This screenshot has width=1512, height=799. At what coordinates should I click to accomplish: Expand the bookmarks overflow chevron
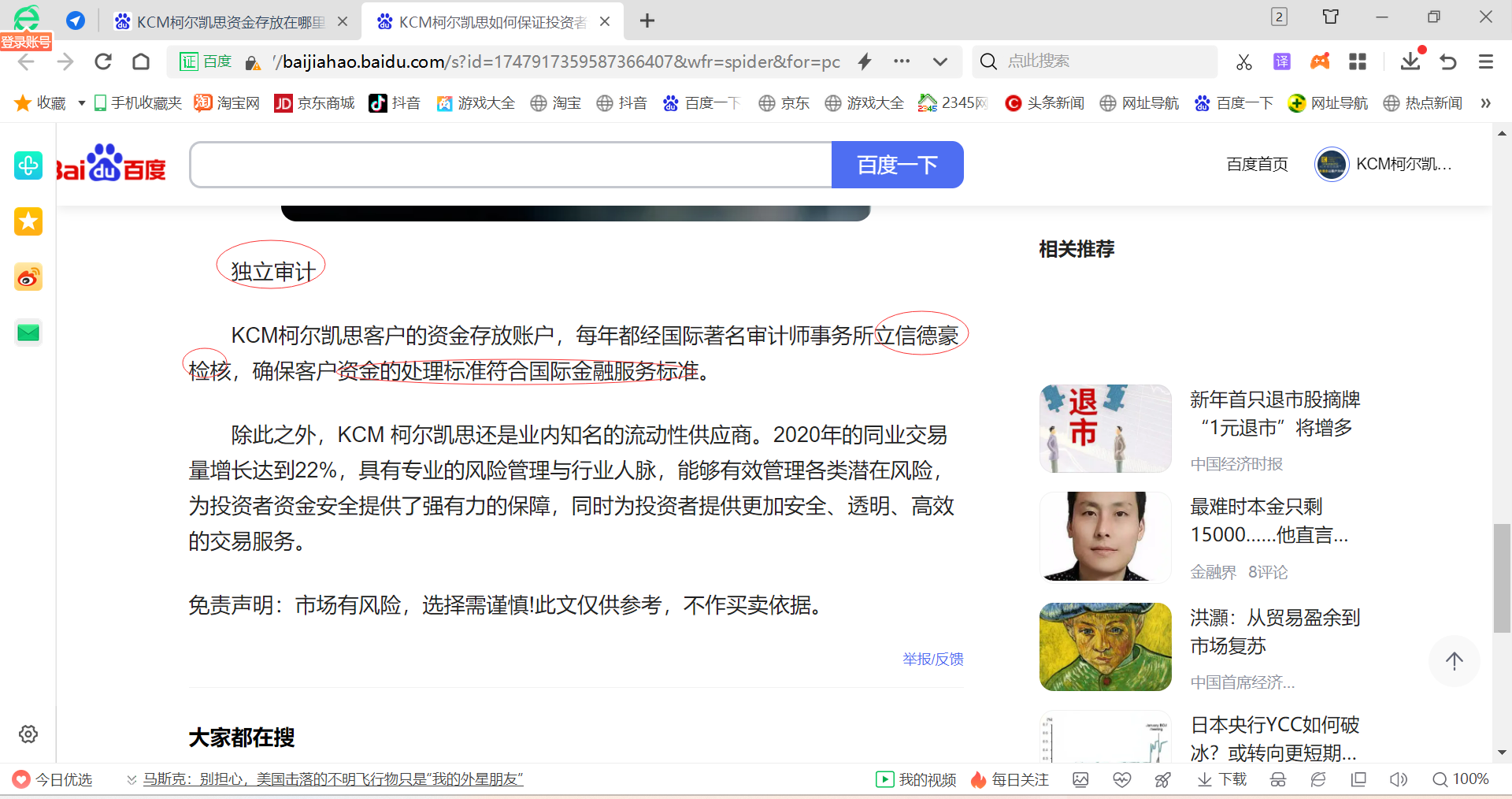click(x=1485, y=103)
